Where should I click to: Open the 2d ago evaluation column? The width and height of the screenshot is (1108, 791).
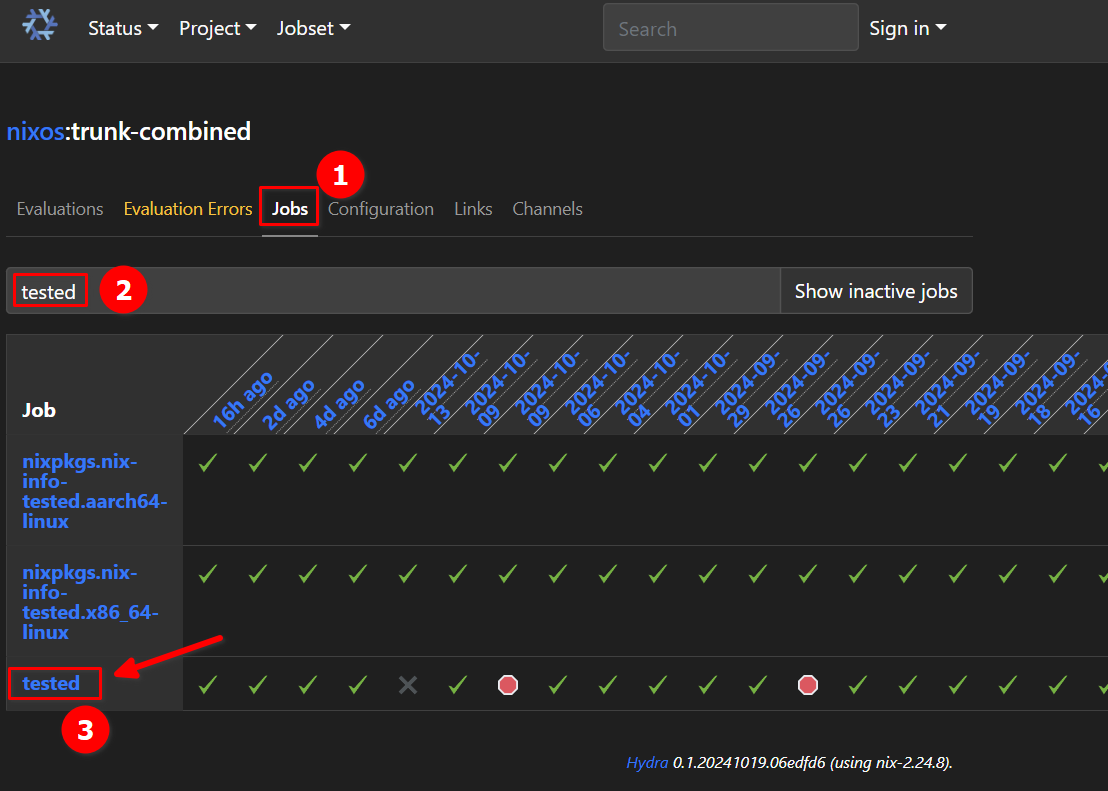[288, 405]
